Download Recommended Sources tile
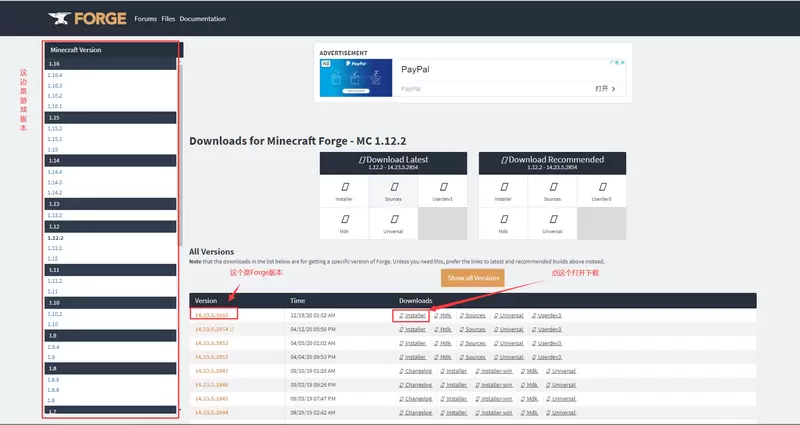 click(x=553, y=191)
